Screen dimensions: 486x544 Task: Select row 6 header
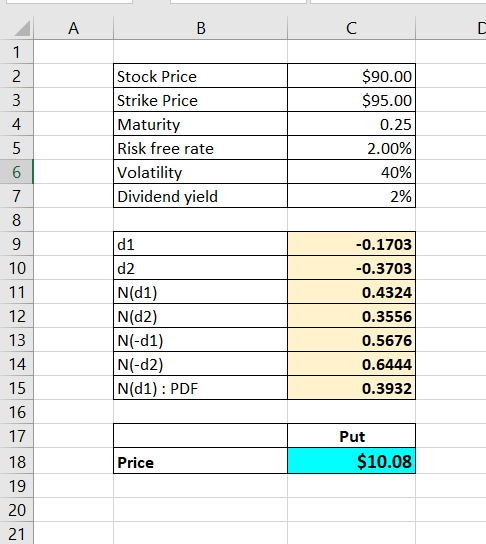[16, 172]
